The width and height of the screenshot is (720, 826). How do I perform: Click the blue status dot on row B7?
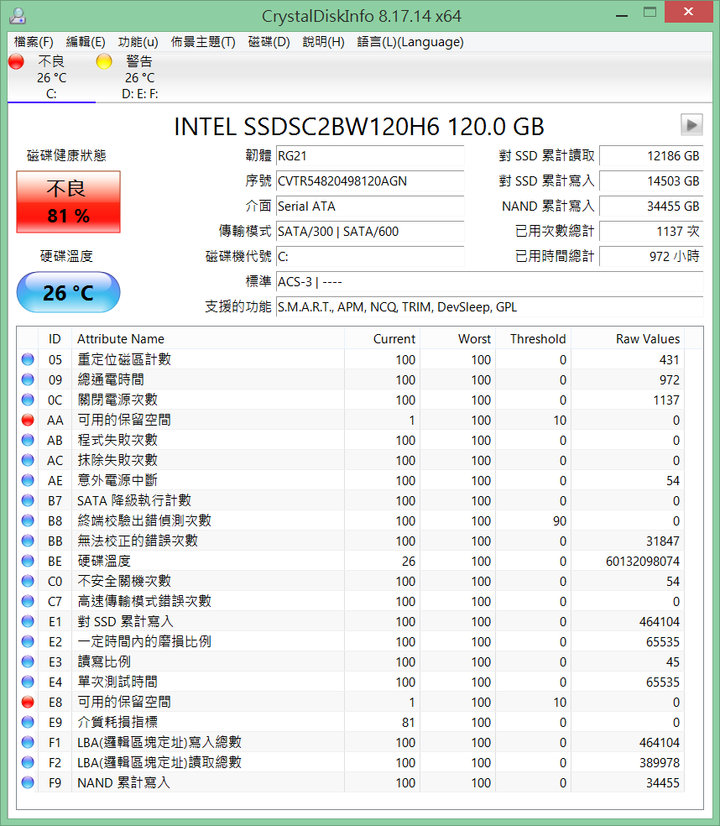click(28, 500)
